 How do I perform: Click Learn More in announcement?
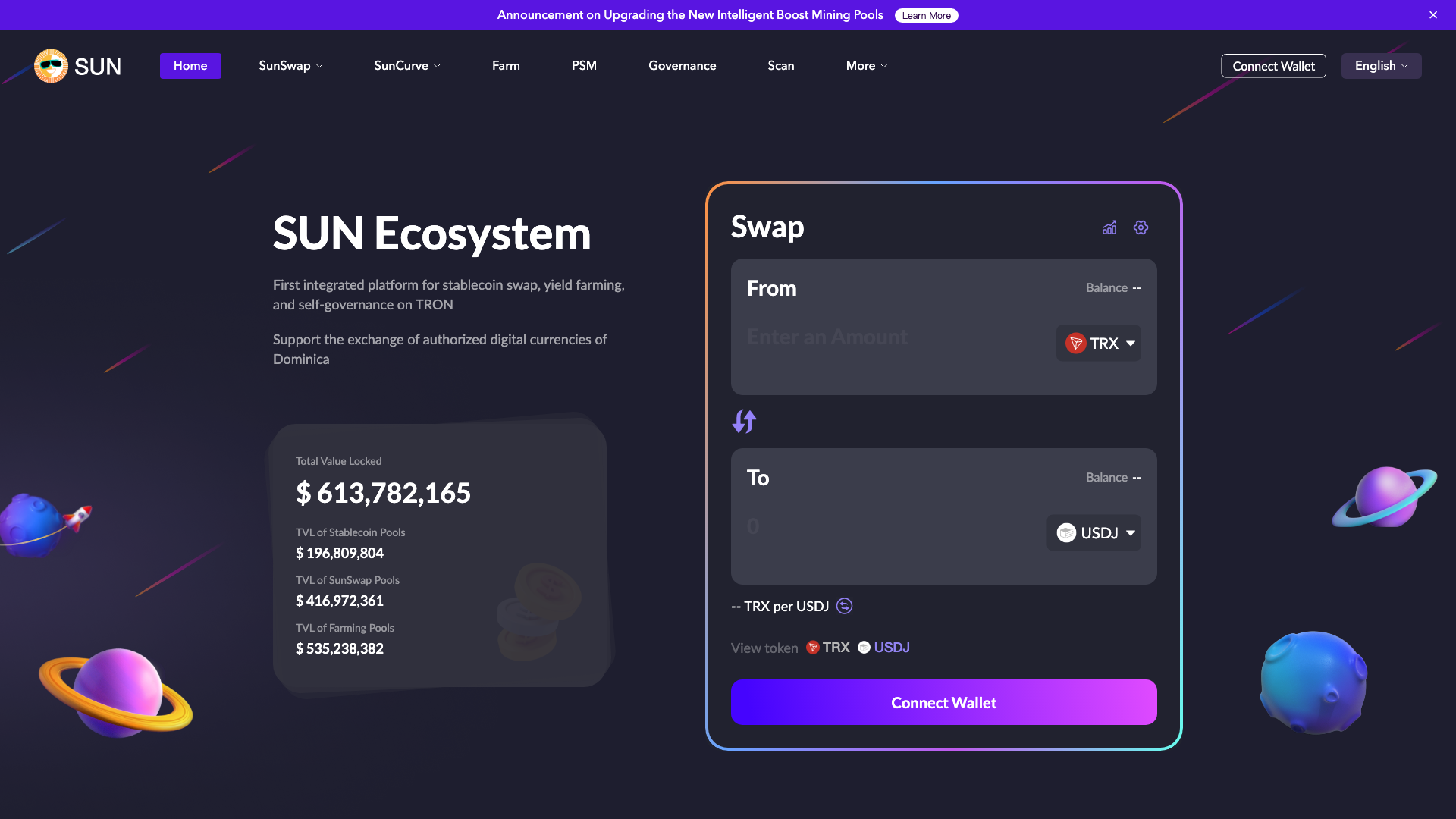click(926, 15)
